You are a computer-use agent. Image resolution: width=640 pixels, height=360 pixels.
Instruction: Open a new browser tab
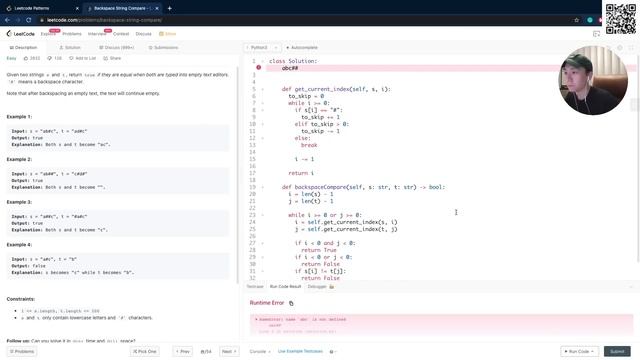[169, 8]
